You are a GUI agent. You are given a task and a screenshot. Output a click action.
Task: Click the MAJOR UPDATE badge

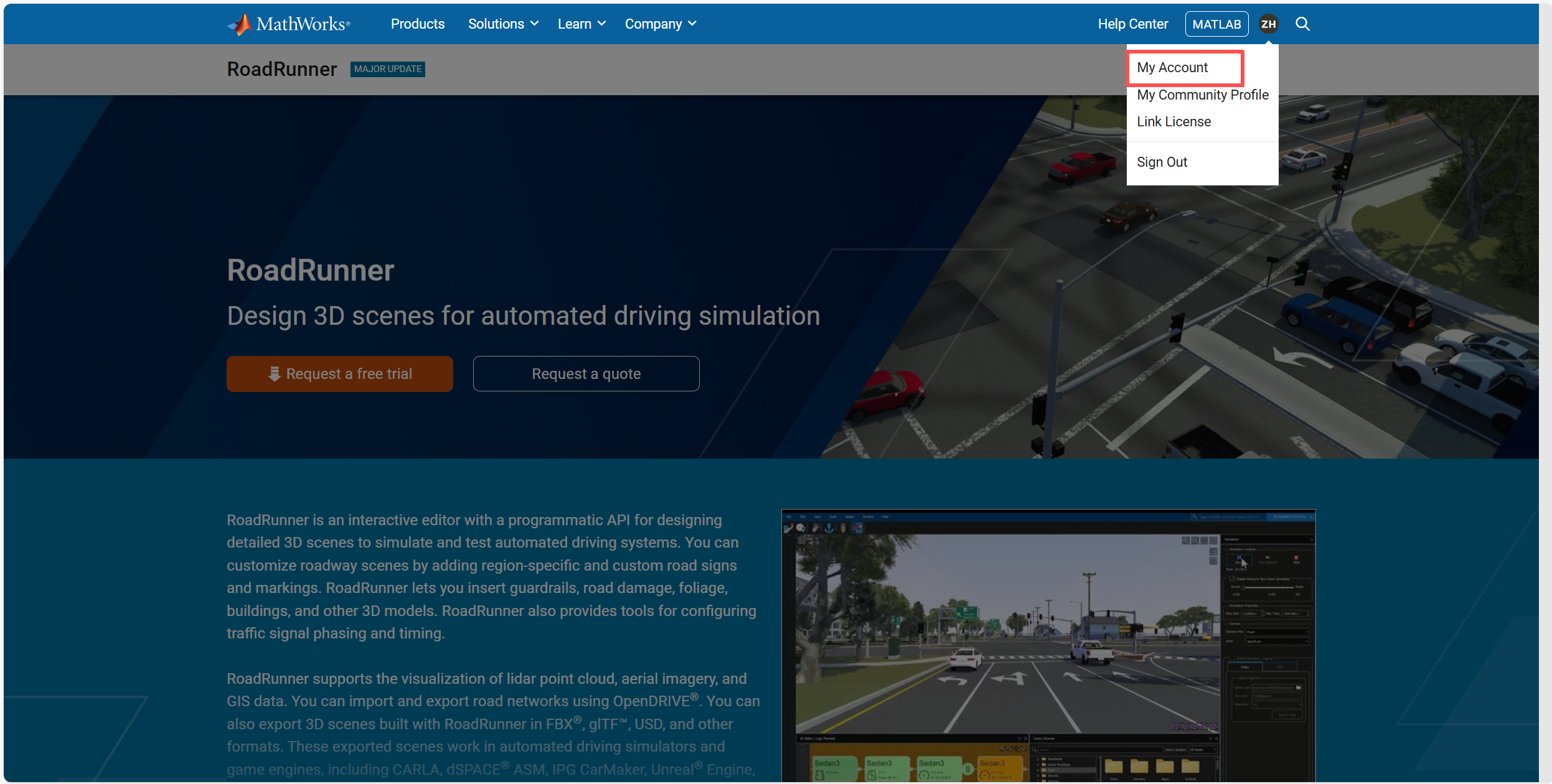[387, 69]
